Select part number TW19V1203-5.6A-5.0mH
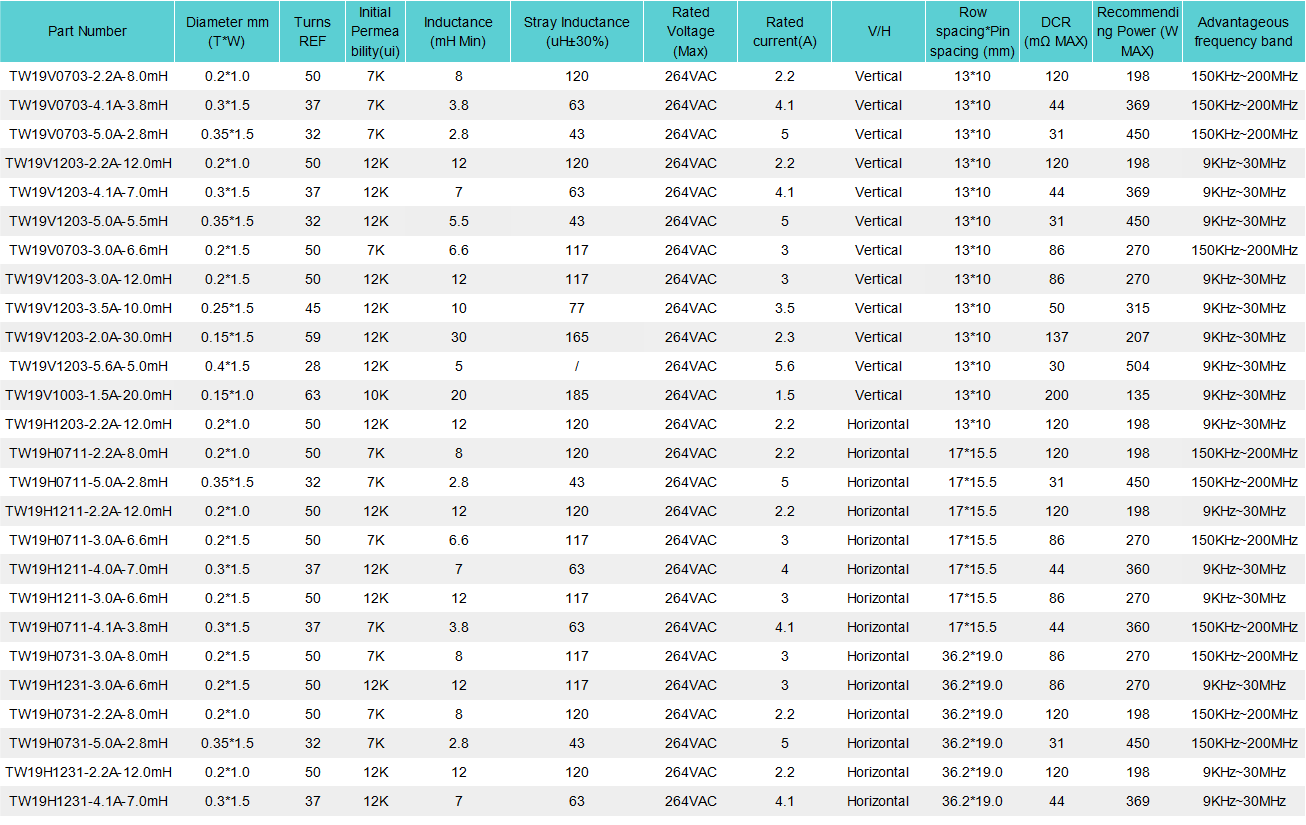The width and height of the screenshot is (1306, 825). 88,366
